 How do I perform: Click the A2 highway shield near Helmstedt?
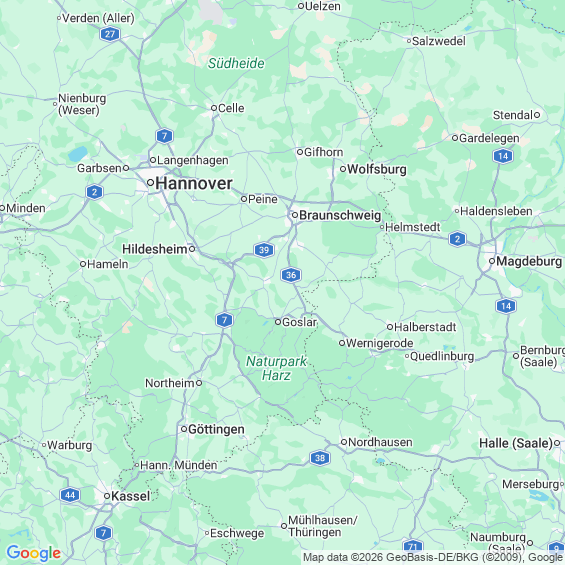(457, 239)
